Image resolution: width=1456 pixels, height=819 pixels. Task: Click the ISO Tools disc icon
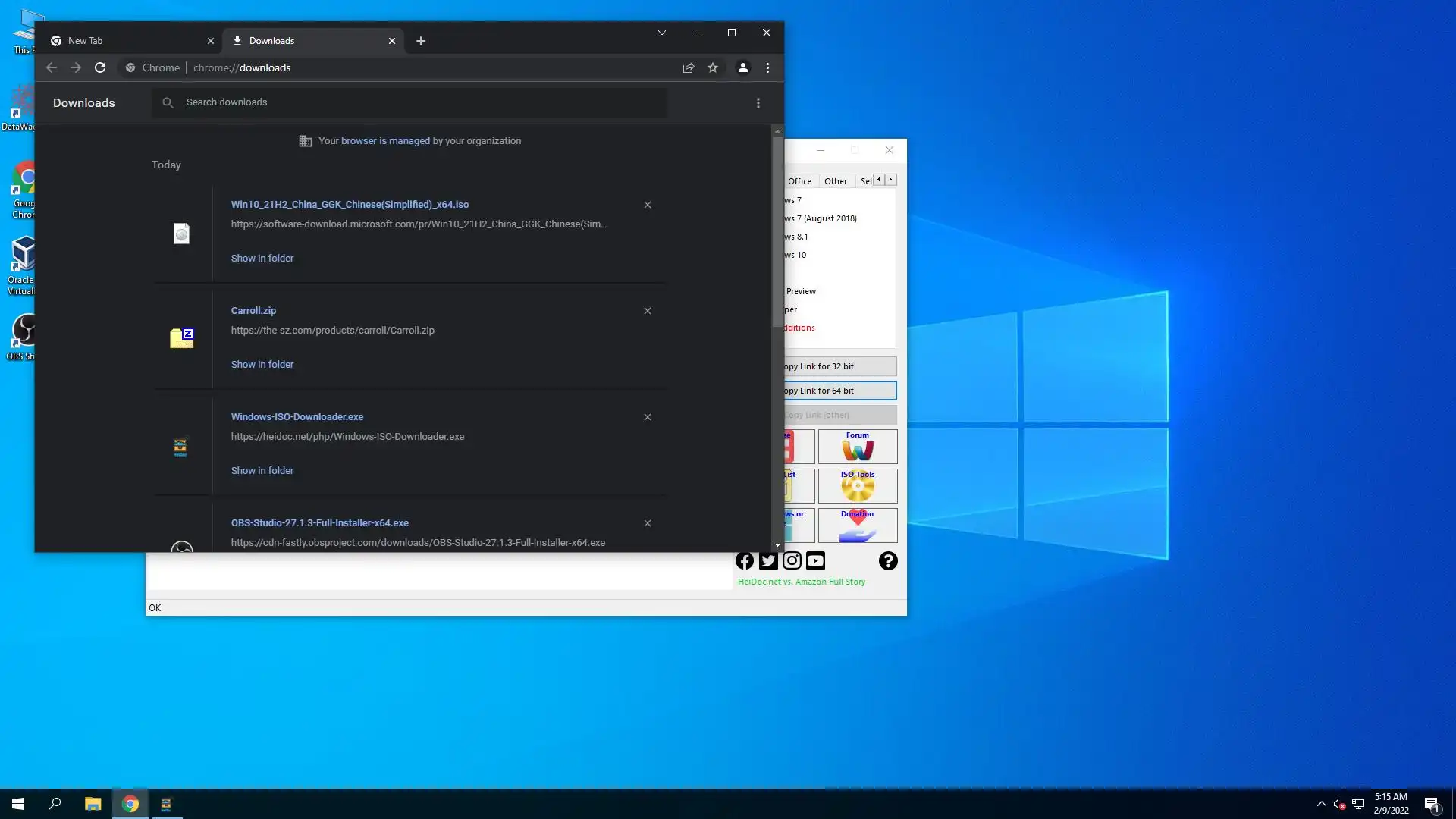pyautogui.click(x=858, y=486)
